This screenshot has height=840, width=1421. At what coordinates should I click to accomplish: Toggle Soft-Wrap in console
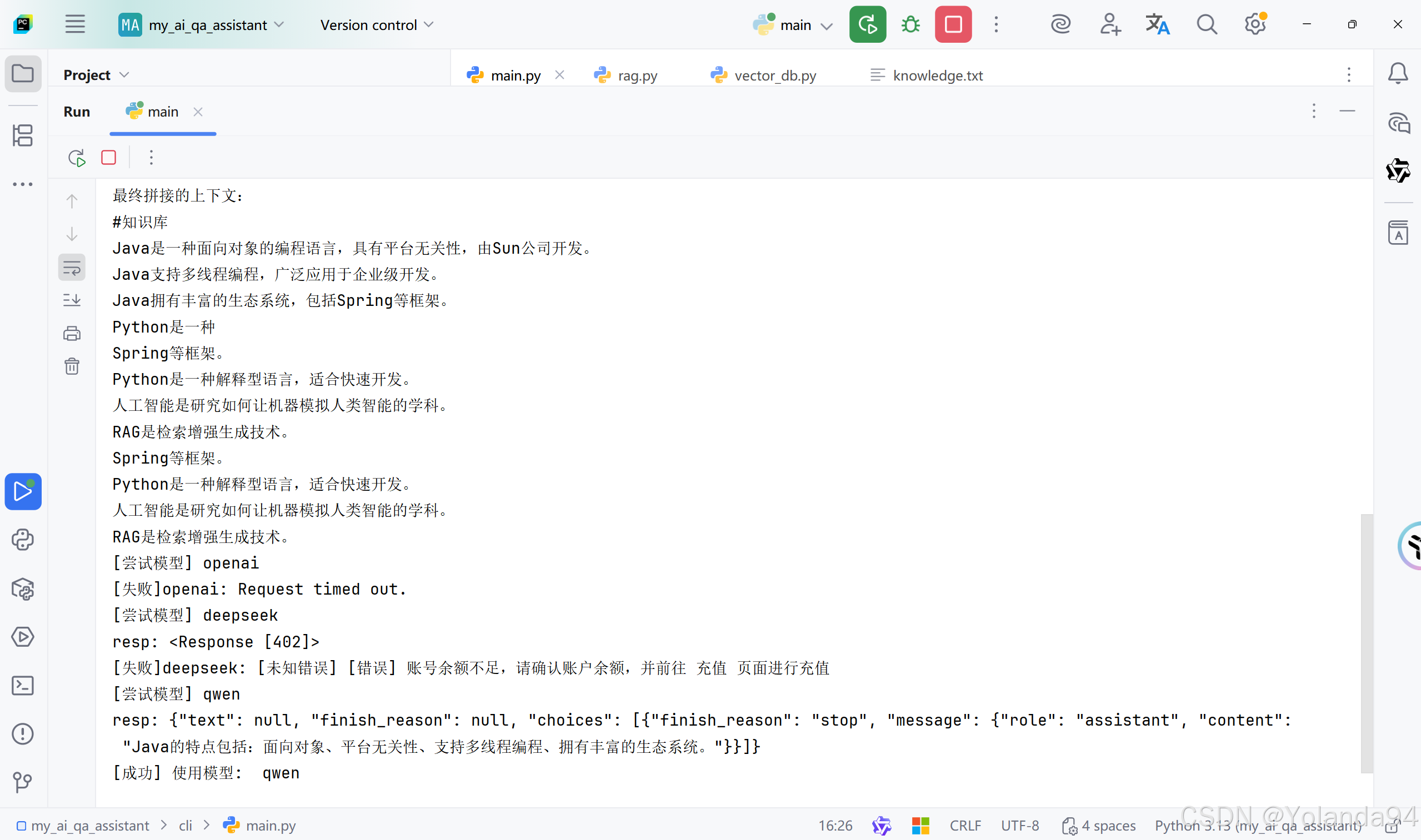[72, 267]
